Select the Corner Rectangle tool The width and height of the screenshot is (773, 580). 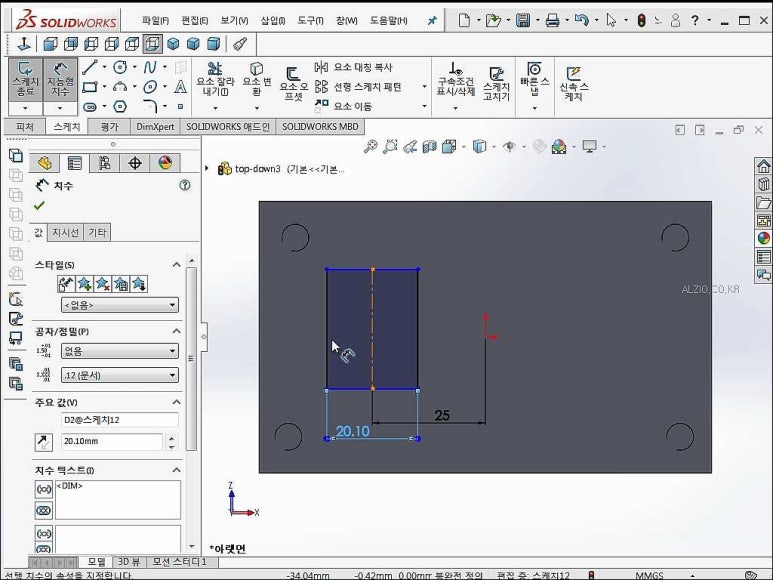[90, 87]
